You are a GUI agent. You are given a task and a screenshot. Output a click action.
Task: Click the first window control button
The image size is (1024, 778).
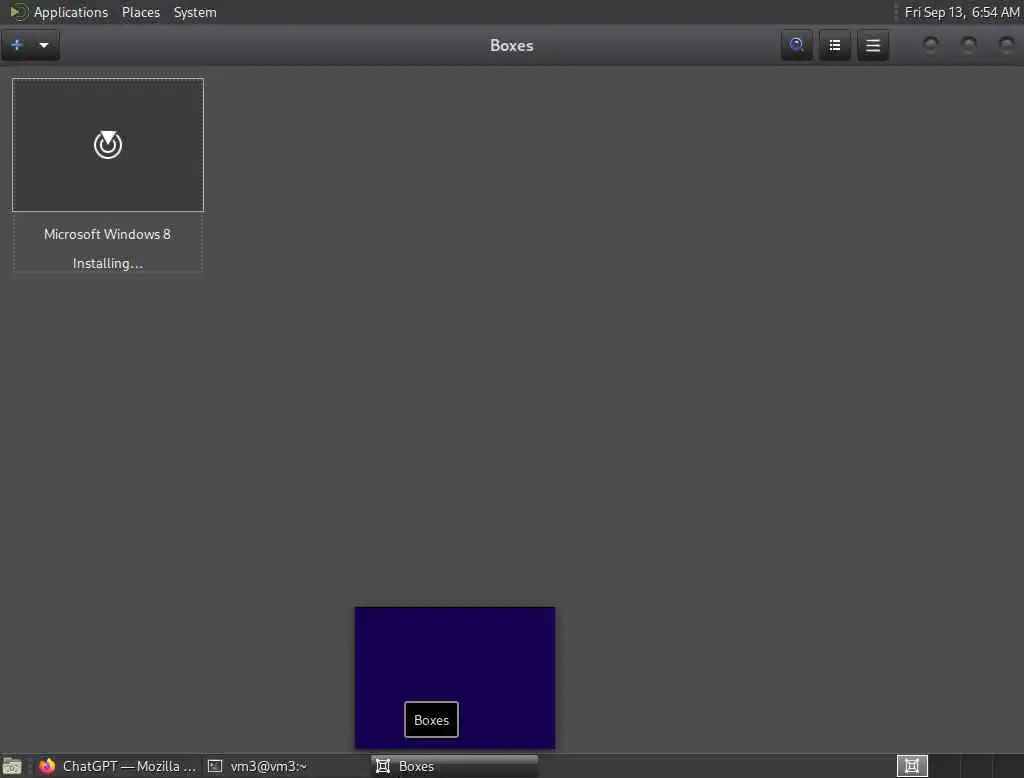point(931,44)
